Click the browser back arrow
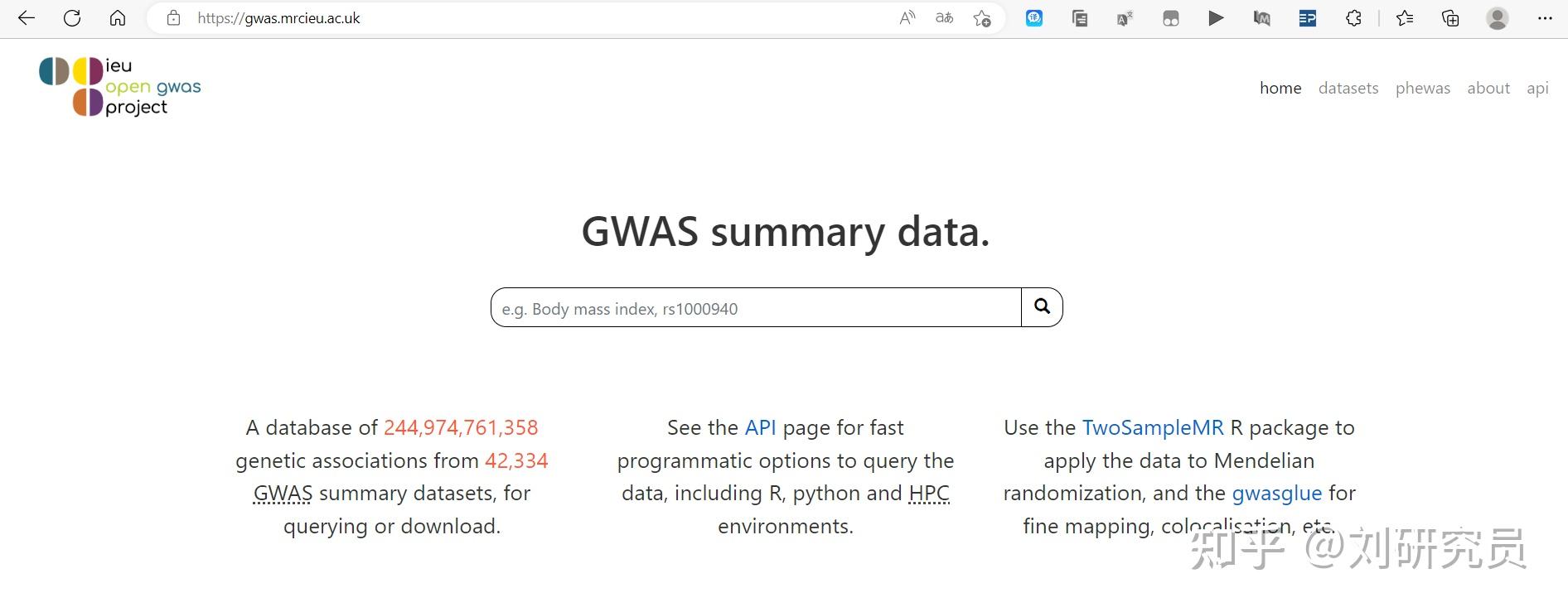 [27, 18]
